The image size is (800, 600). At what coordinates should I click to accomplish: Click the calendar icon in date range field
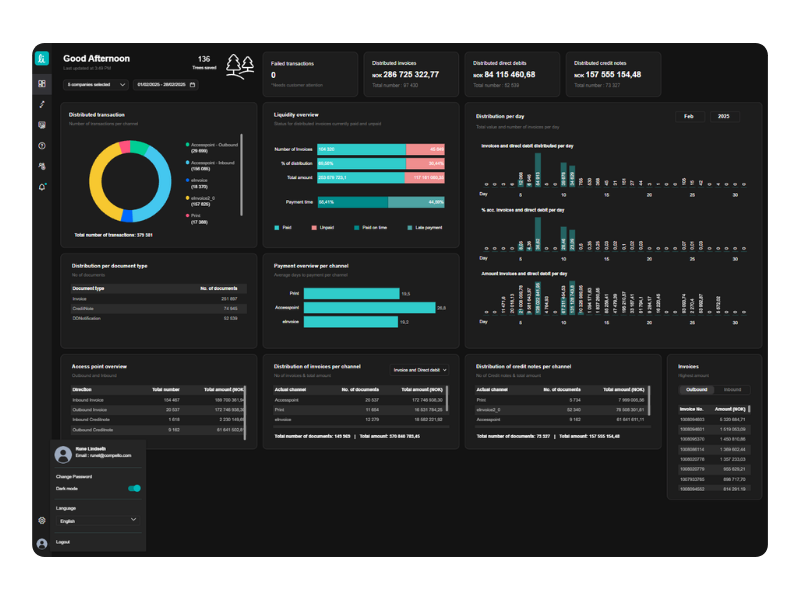click(193, 85)
